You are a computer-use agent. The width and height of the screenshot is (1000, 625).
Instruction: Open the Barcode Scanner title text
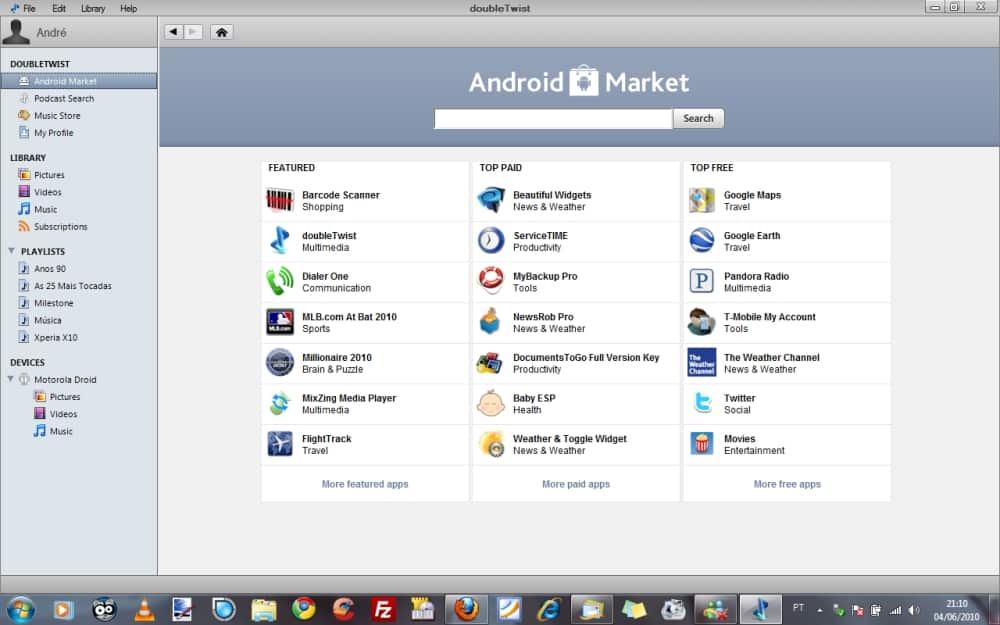click(341, 195)
